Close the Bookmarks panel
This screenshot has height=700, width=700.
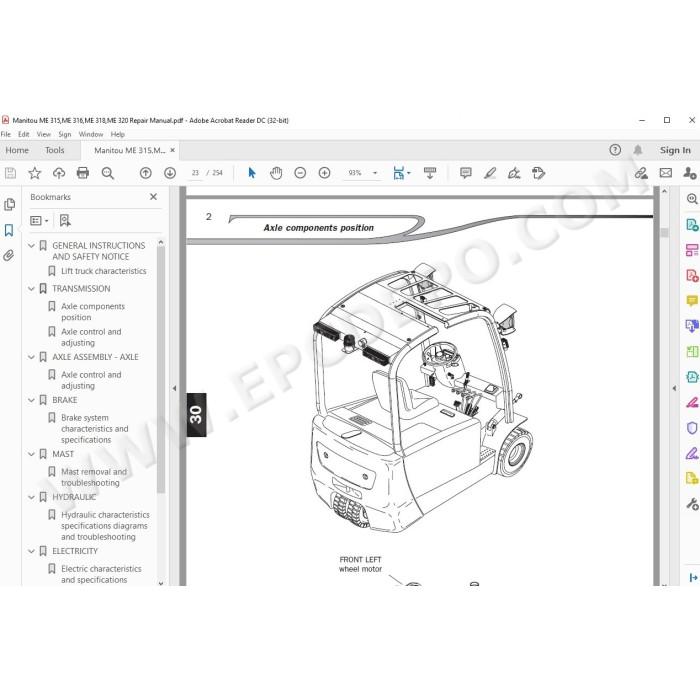153,196
